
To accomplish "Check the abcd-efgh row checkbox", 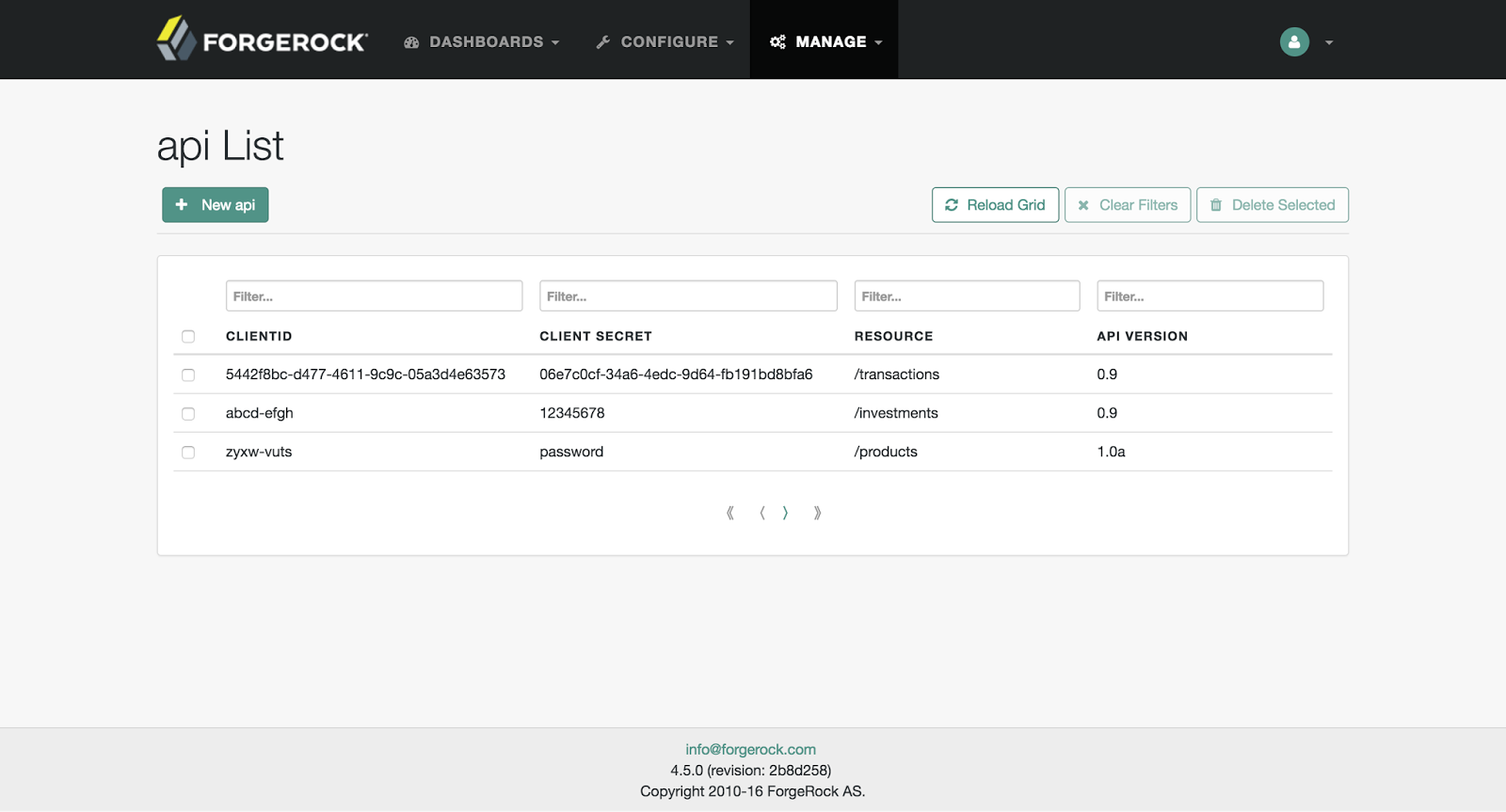I will [x=188, y=414].
